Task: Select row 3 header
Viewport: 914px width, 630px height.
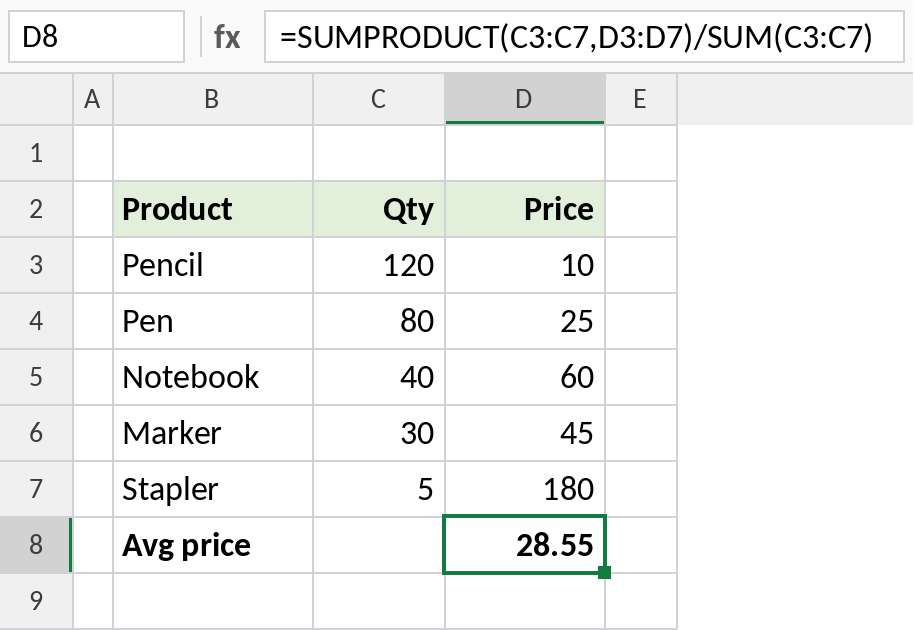Action: (x=36, y=265)
